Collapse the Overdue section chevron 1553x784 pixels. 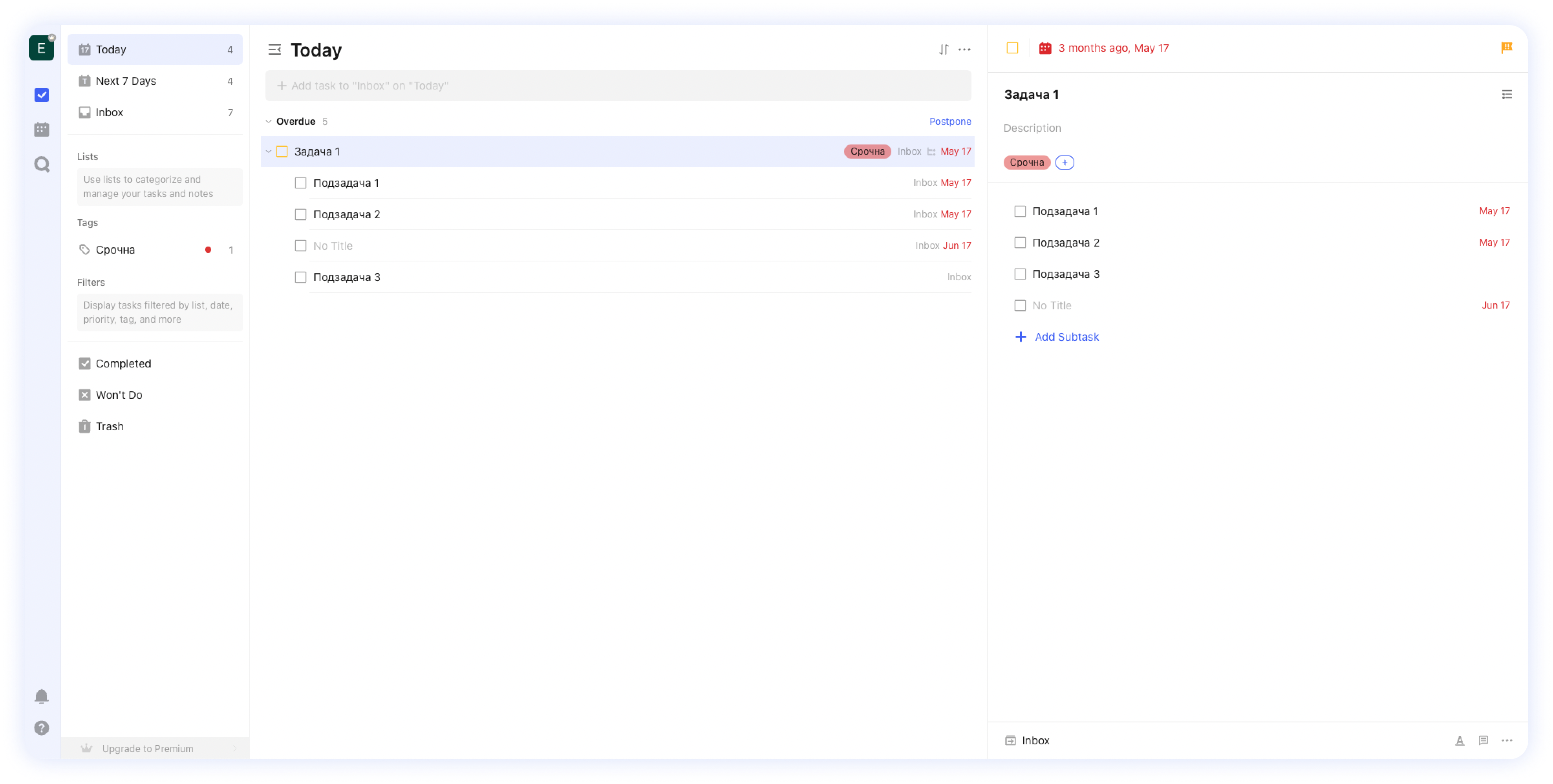point(268,122)
